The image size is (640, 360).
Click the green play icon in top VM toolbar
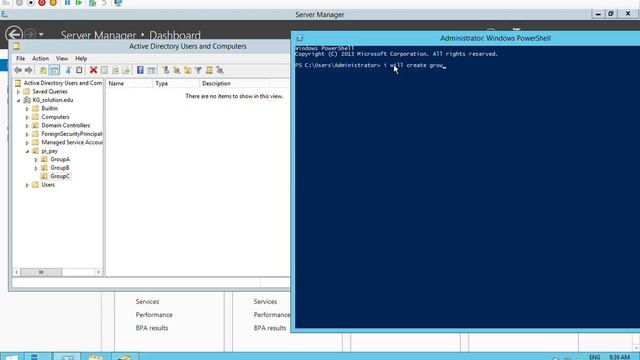79,3
